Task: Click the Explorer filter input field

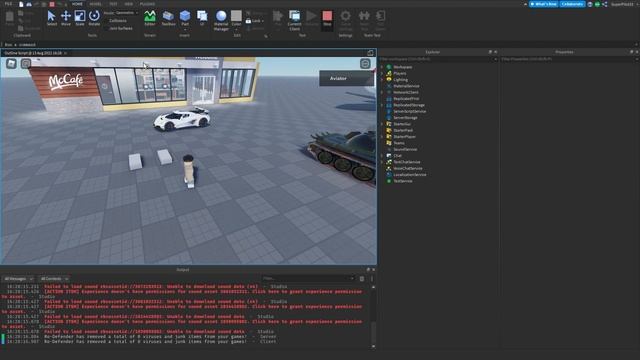Action: [438, 59]
